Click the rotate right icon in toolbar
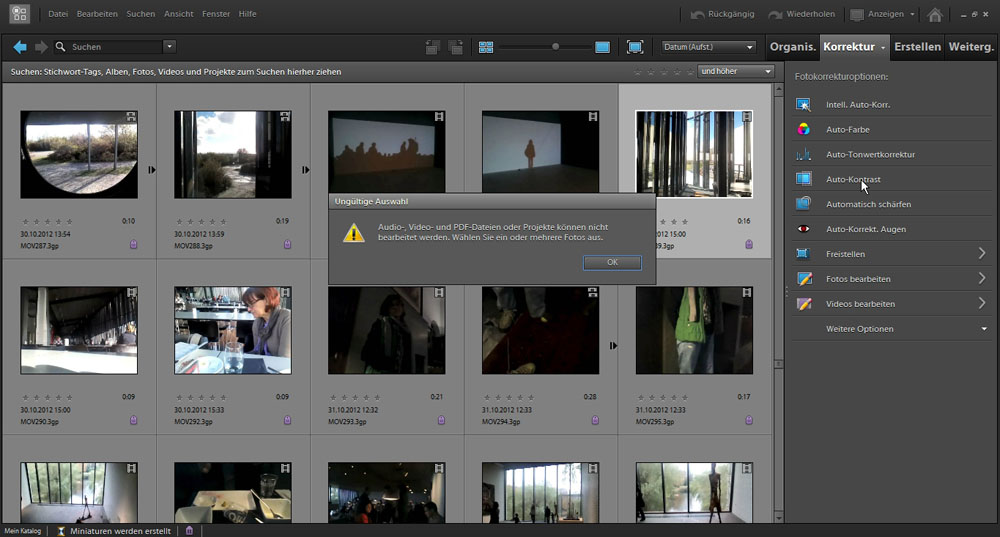This screenshot has width=1000, height=537. click(x=455, y=47)
